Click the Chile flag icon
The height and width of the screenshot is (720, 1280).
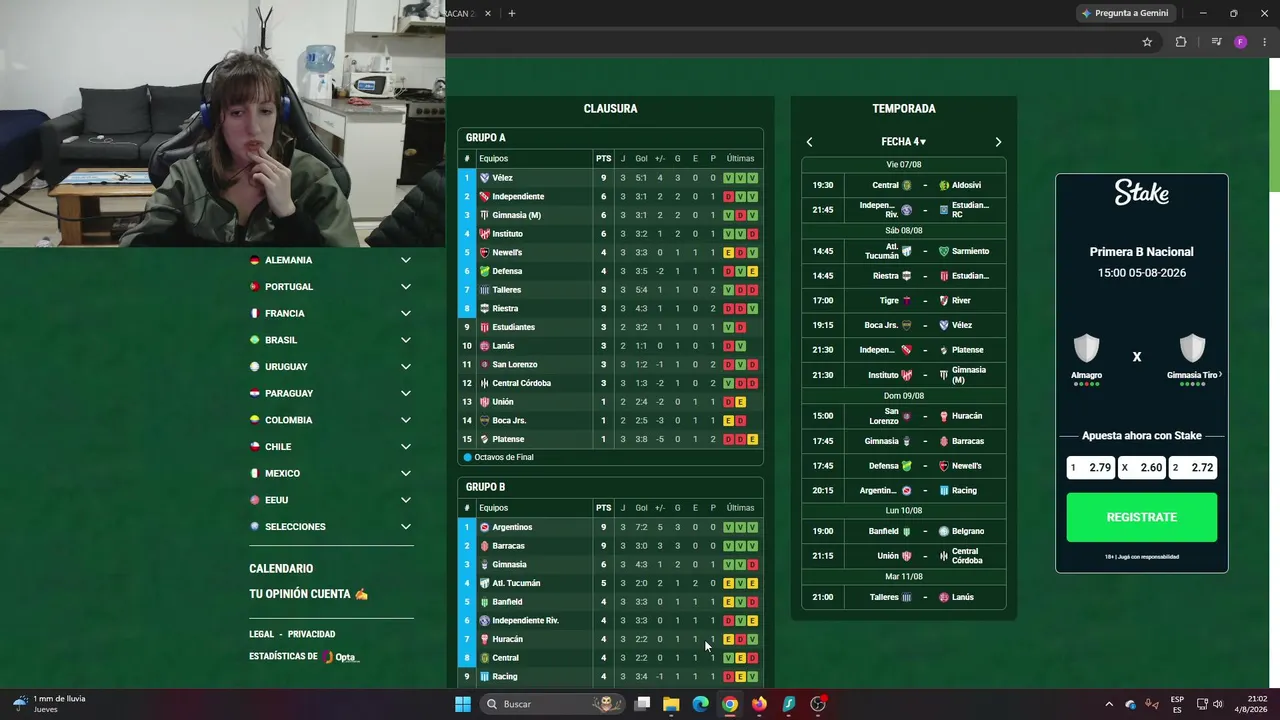pos(255,447)
